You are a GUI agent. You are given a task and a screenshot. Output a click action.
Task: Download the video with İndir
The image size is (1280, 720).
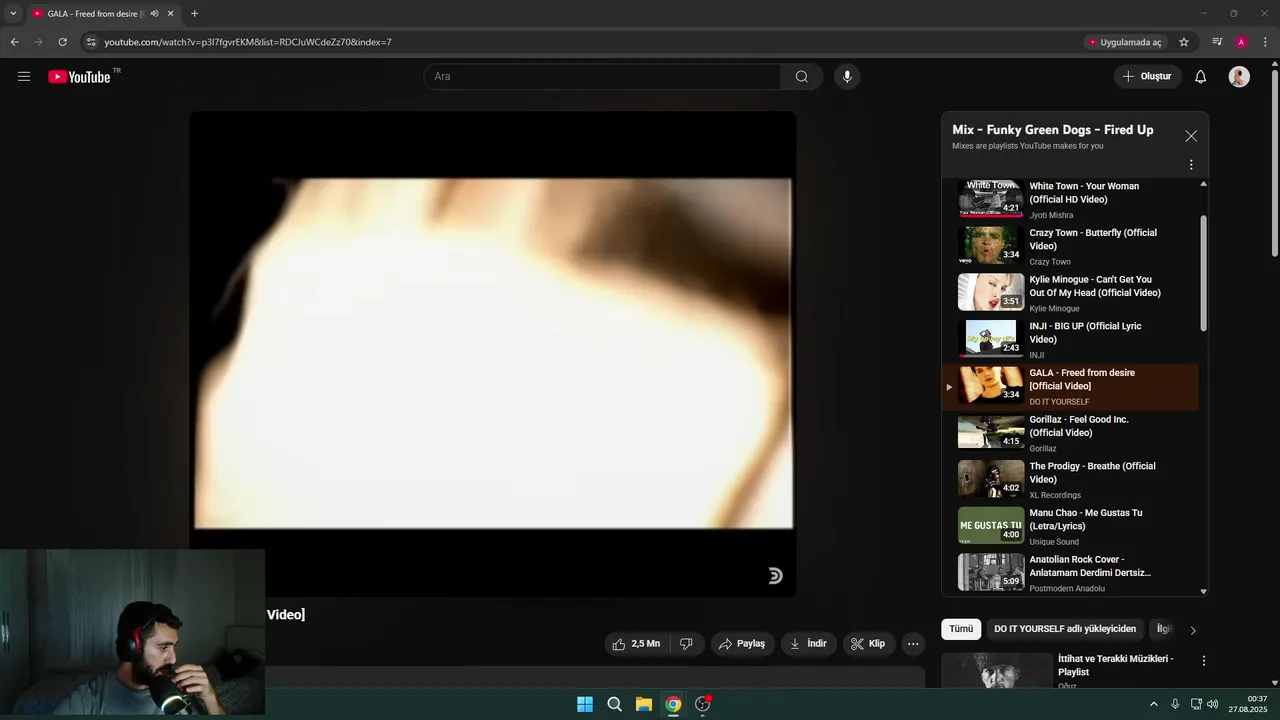[x=809, y=644]
